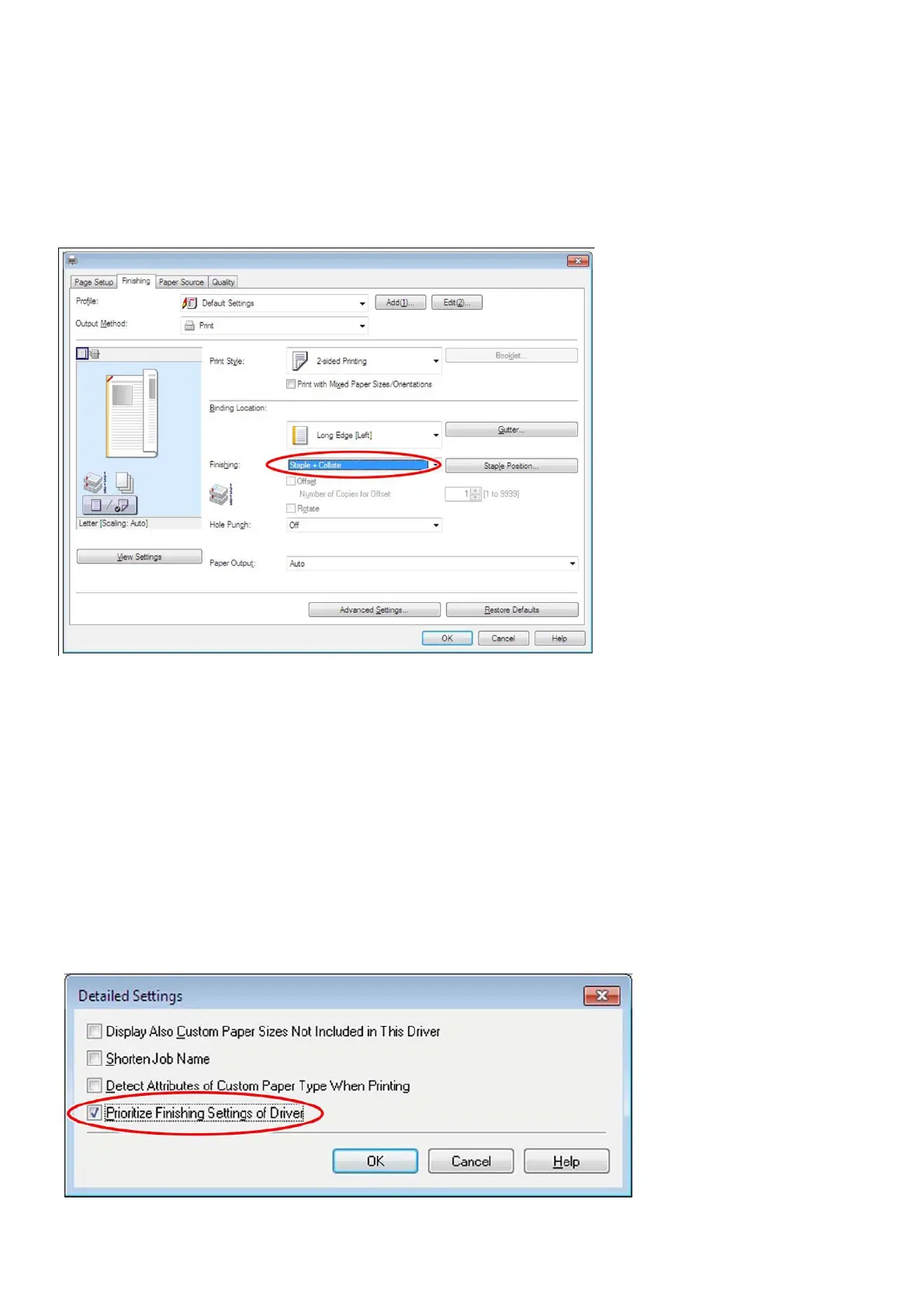Open the Finishing Staple + Collate dropdown

point(364,465)
